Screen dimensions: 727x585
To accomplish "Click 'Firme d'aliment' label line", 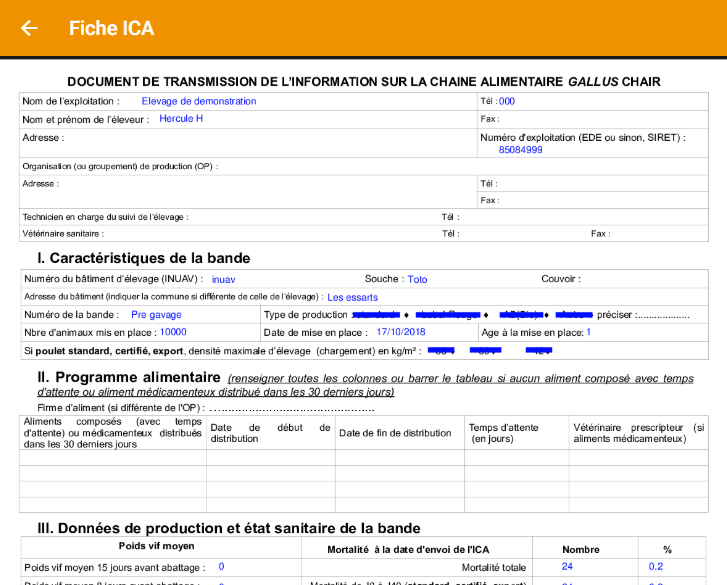I will pyautogui.click(x=205, y=408).
